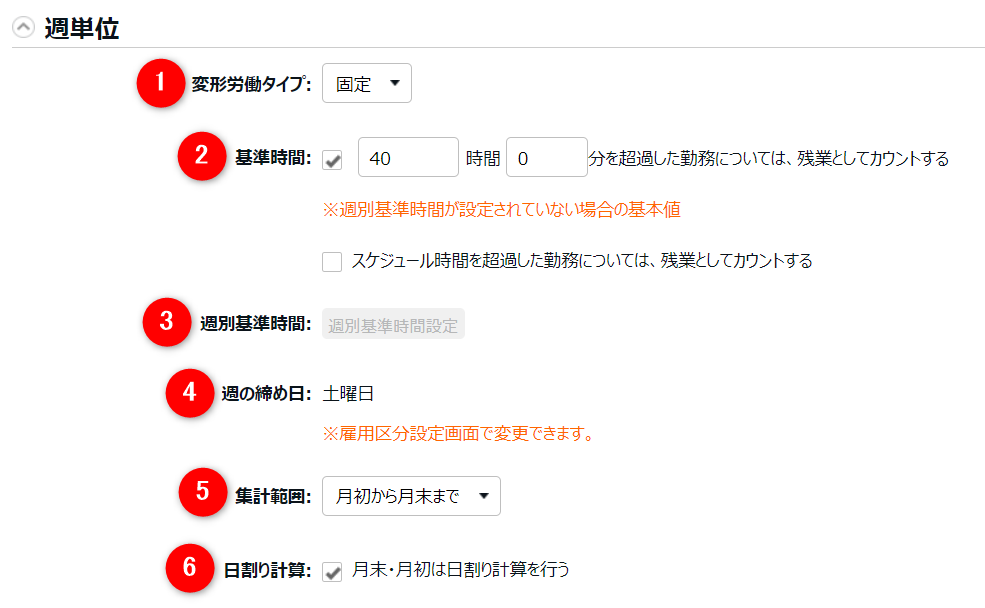This screenshot has height=608, width=985.
Task: Toggle the 基準時間 checkbox
Action: coord(332,159)
